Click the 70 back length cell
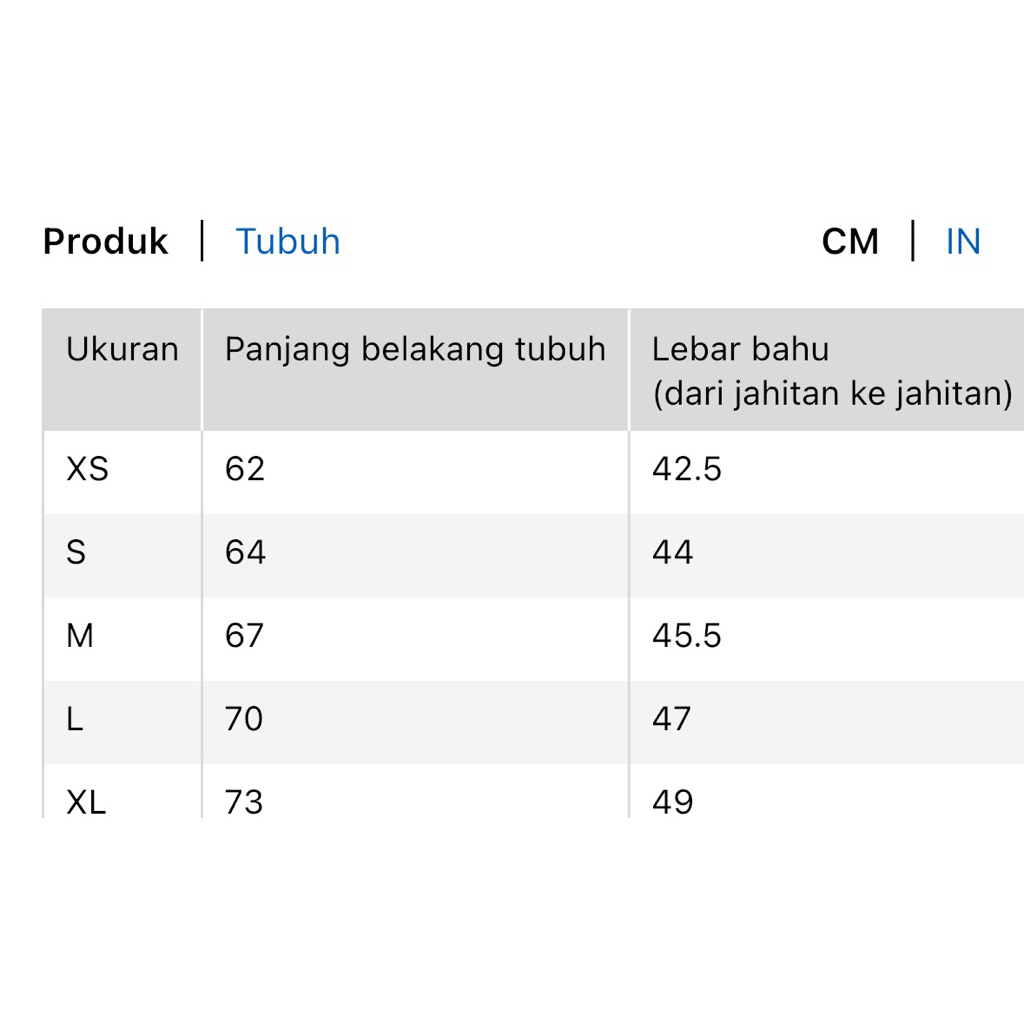The height and width of the screenshot is (1024, 1024). coord(245,719)
